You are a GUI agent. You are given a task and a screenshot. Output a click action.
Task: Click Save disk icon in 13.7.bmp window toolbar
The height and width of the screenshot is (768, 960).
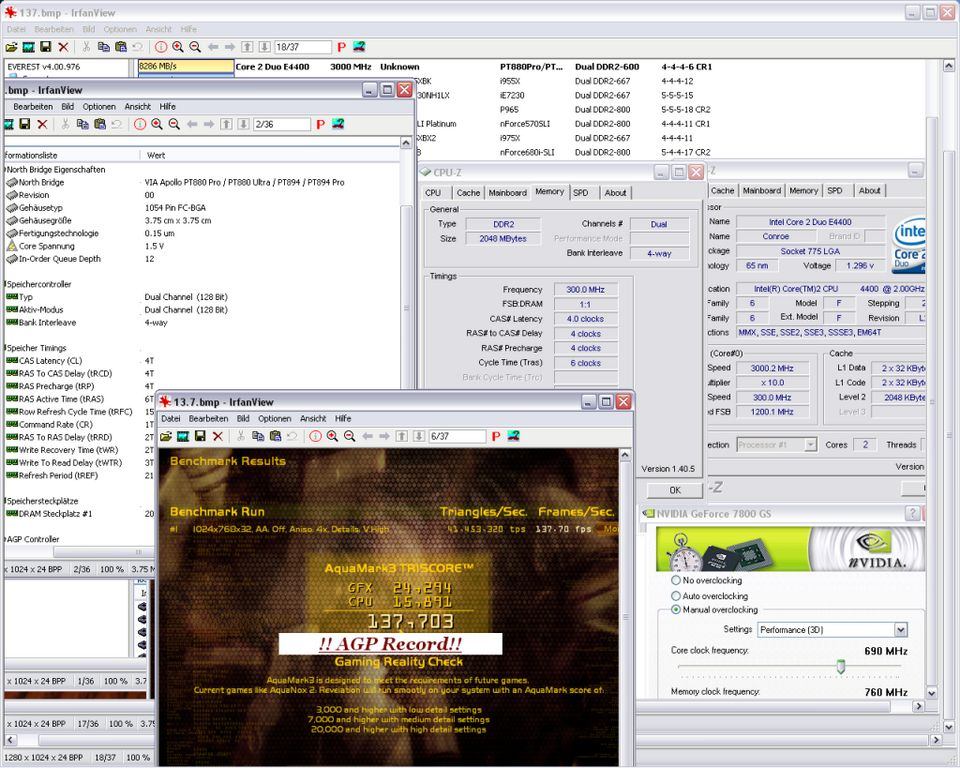[x=200, y=436]
